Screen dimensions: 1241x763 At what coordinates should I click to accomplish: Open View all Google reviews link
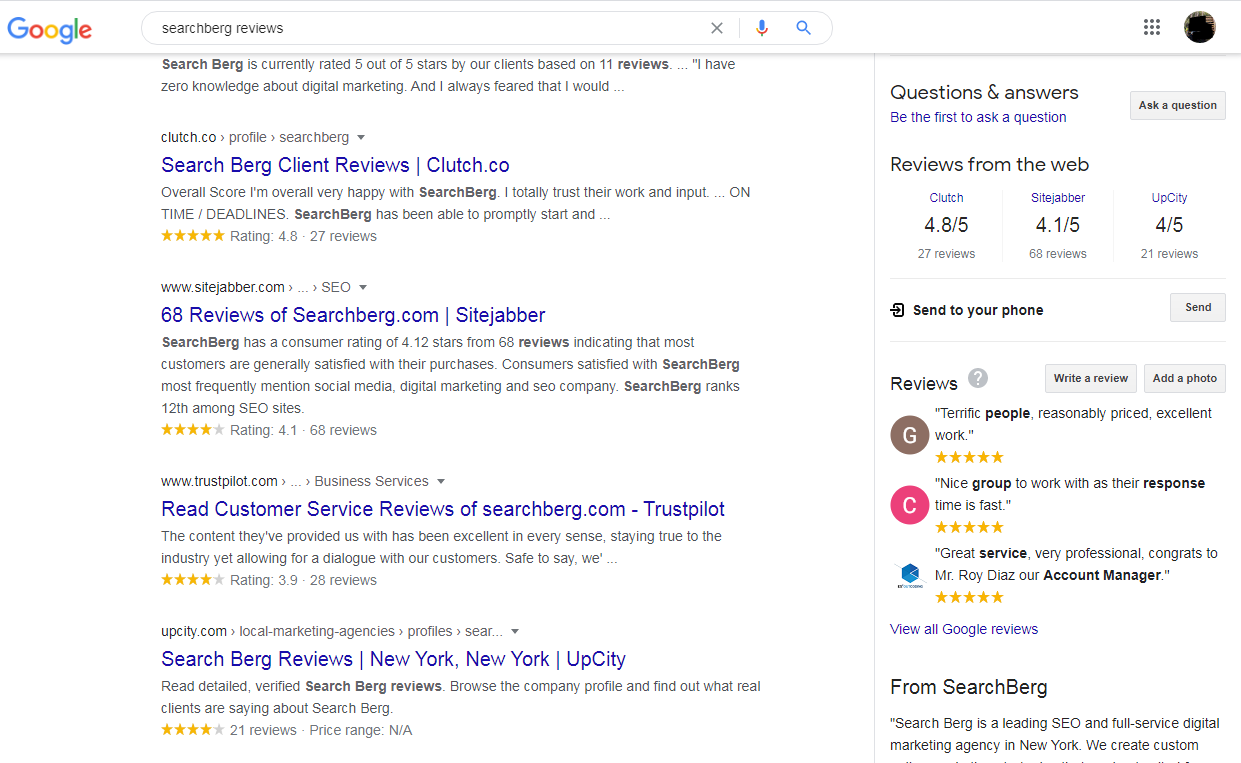(x=964, y=629)
